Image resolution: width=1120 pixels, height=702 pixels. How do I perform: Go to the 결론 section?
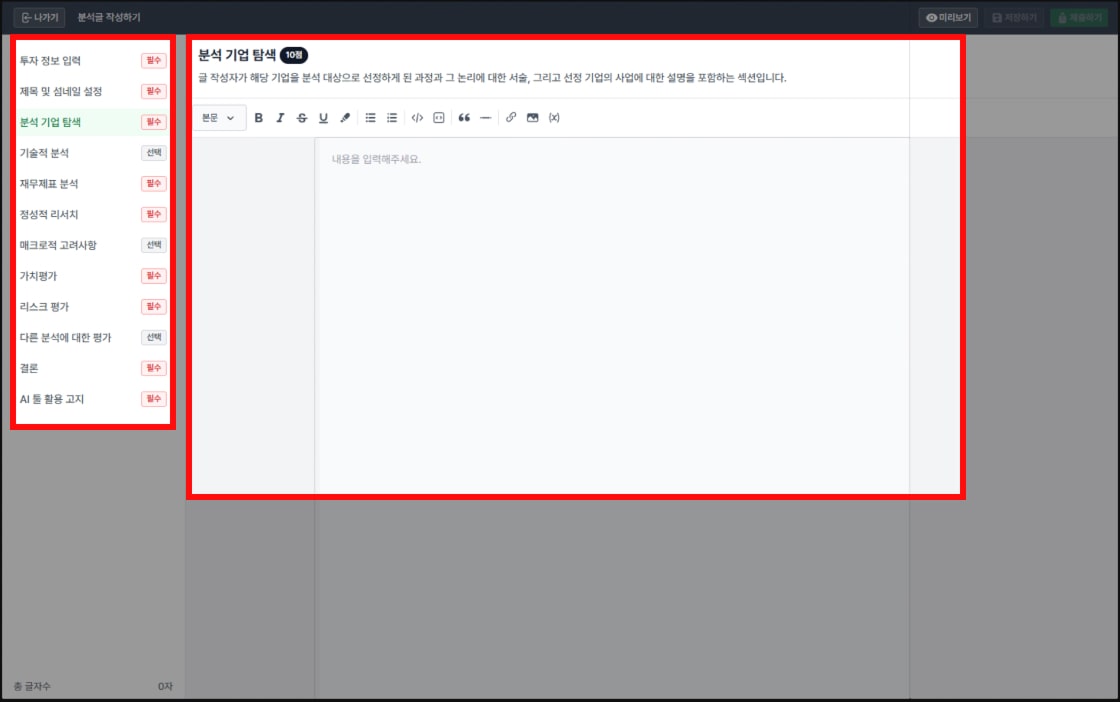(93, 368)
